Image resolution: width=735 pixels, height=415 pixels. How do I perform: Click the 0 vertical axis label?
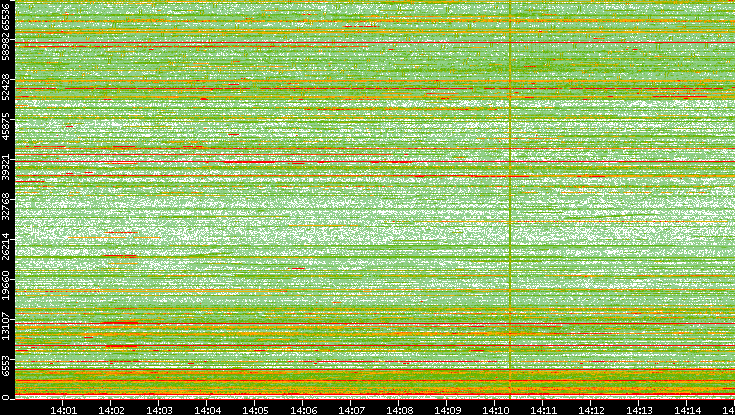click(x=6, y=398)
